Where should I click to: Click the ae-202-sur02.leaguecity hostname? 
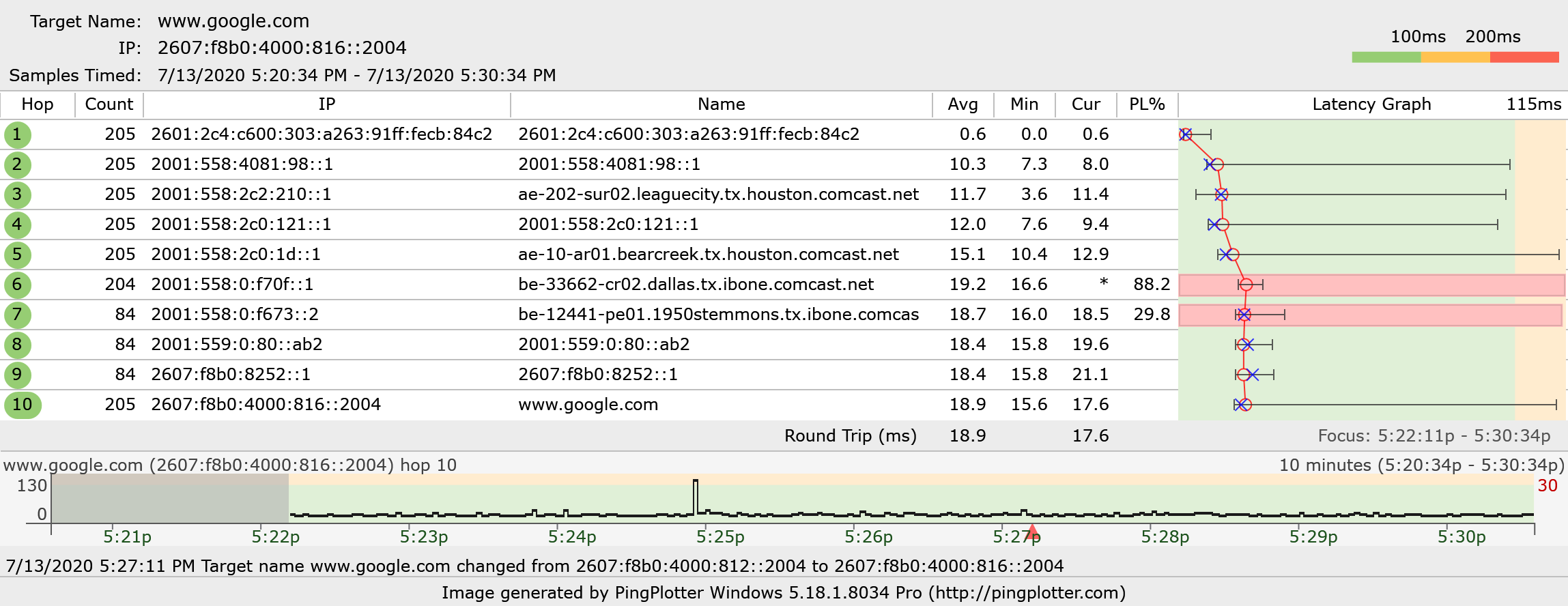click(x=718, y=194)
